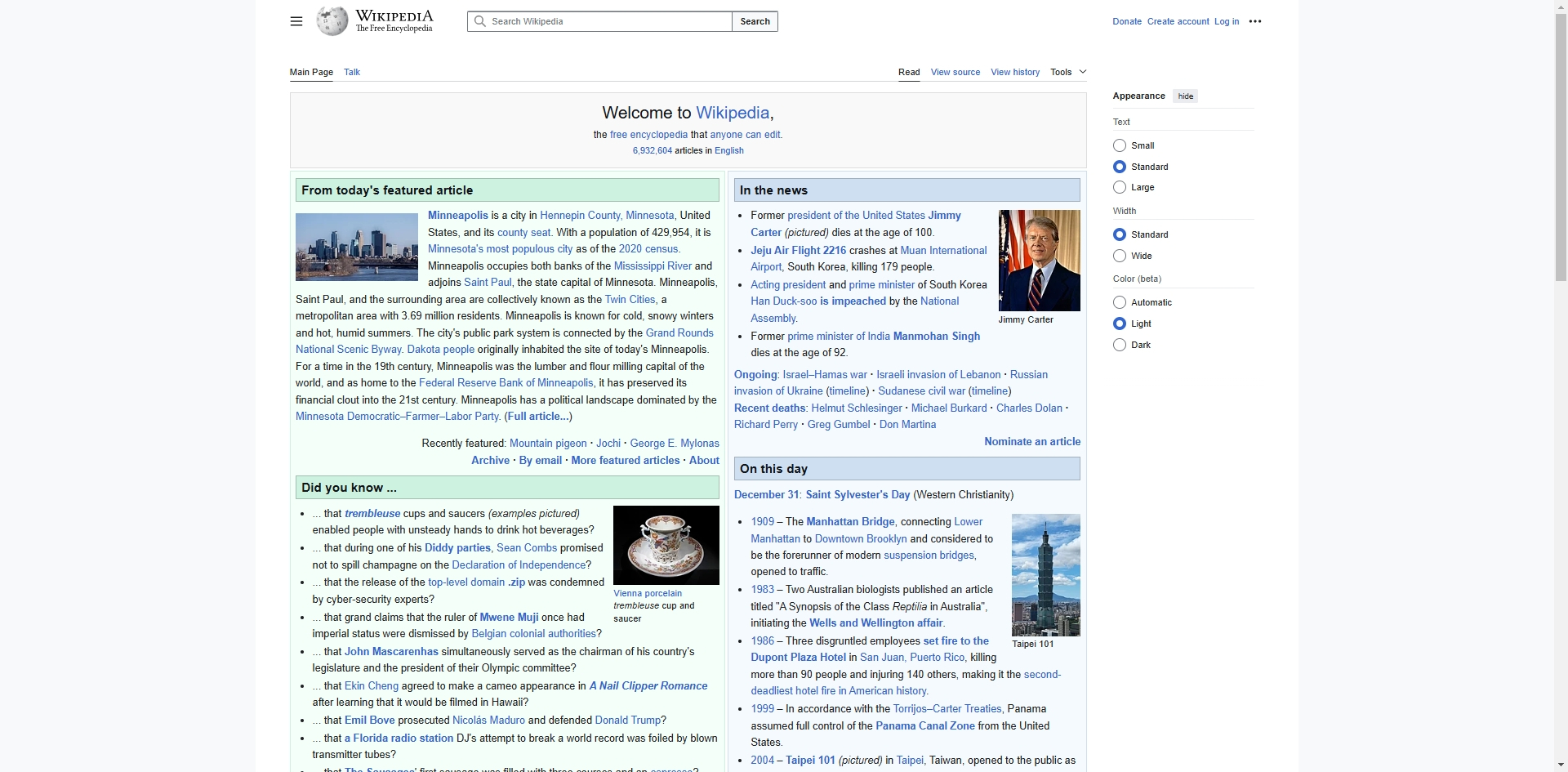Open the Taipei 101 tower image
This screenshot has height=772, width=1568.
[1045, 575]
